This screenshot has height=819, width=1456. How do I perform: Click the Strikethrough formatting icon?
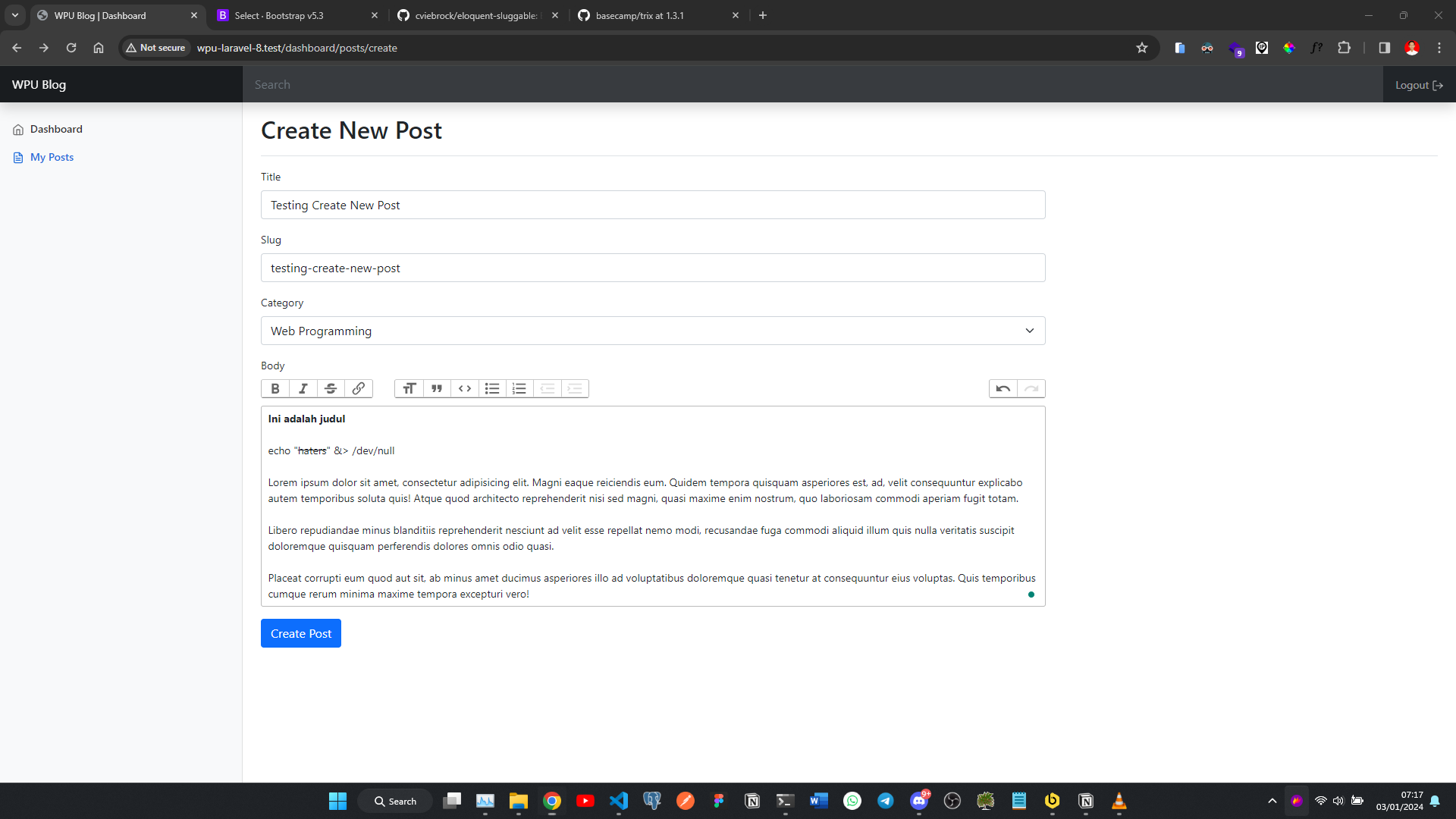[x=330, y=388]
